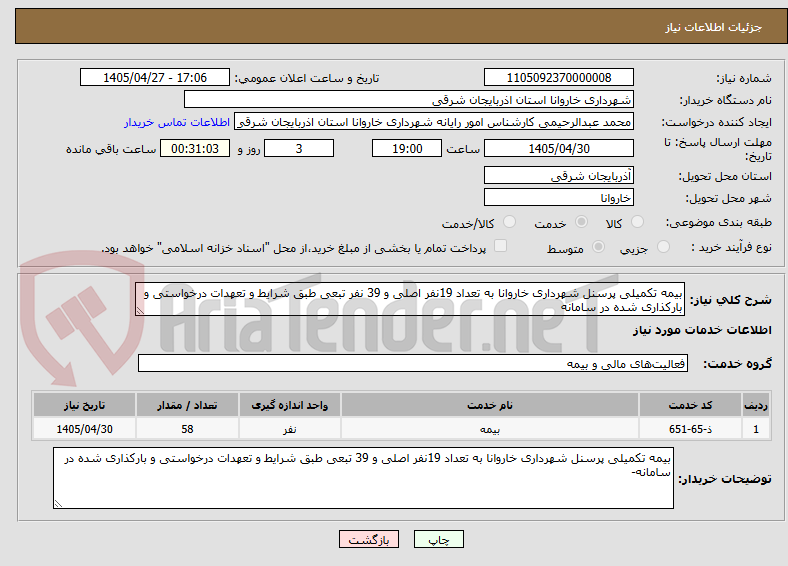Select the کالا radio button

click(637, 222)
